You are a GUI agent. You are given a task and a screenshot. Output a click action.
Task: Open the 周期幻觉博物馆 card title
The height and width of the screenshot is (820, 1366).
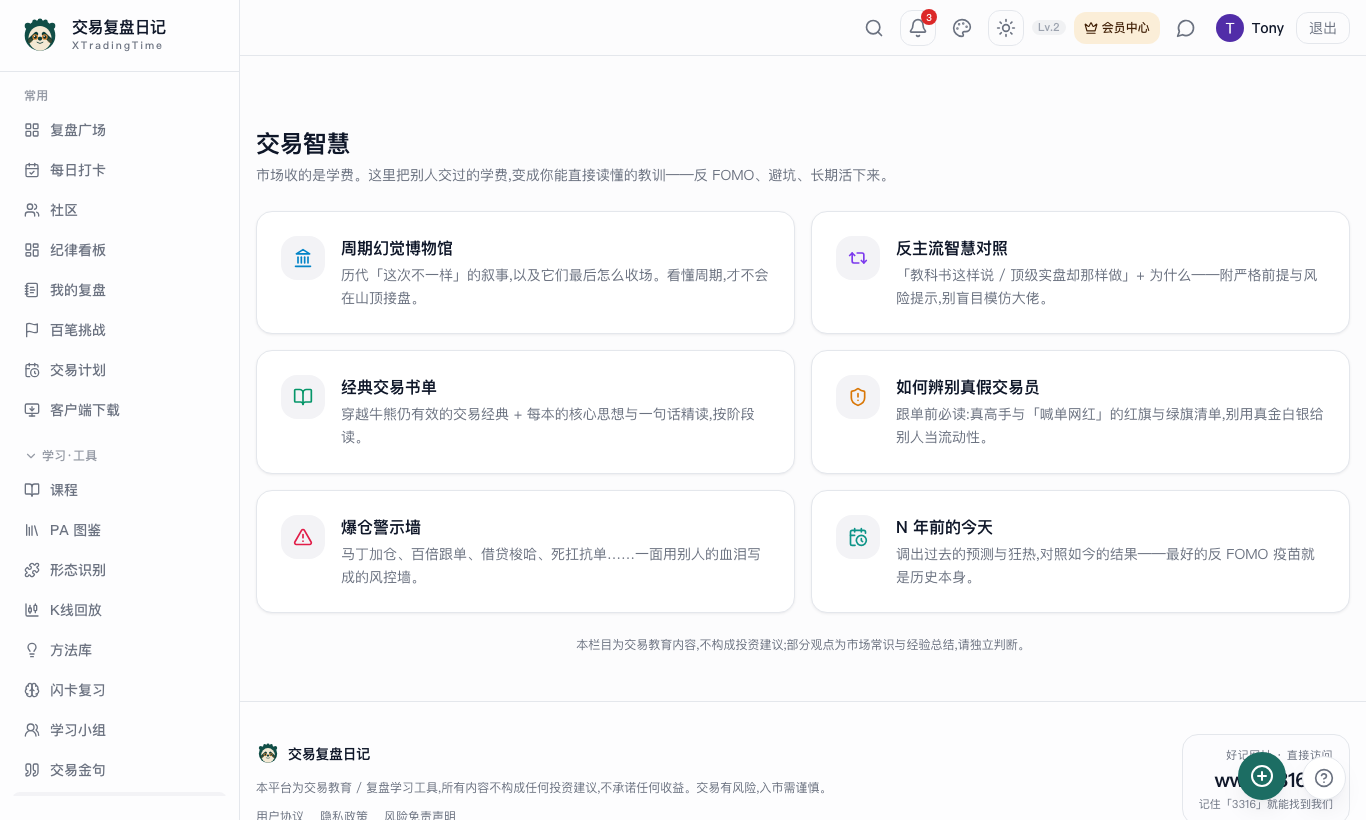397,248
